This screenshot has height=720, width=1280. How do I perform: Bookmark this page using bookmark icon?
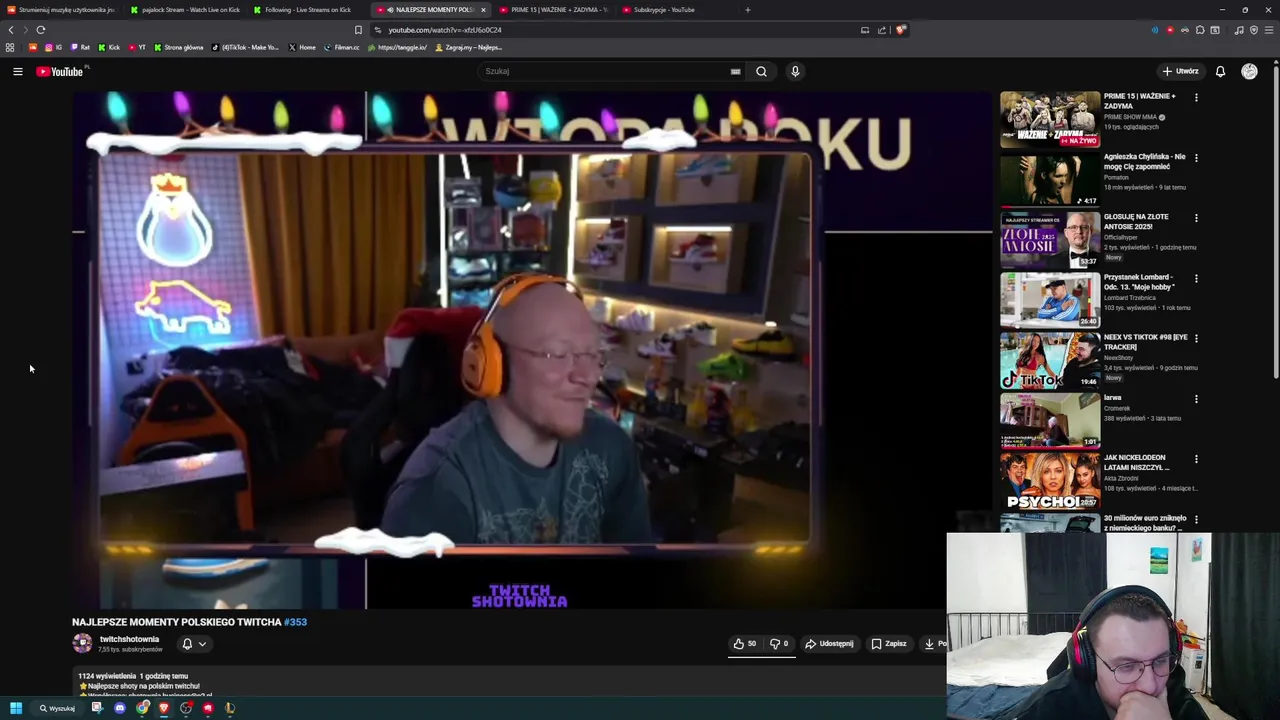point(359,30)
